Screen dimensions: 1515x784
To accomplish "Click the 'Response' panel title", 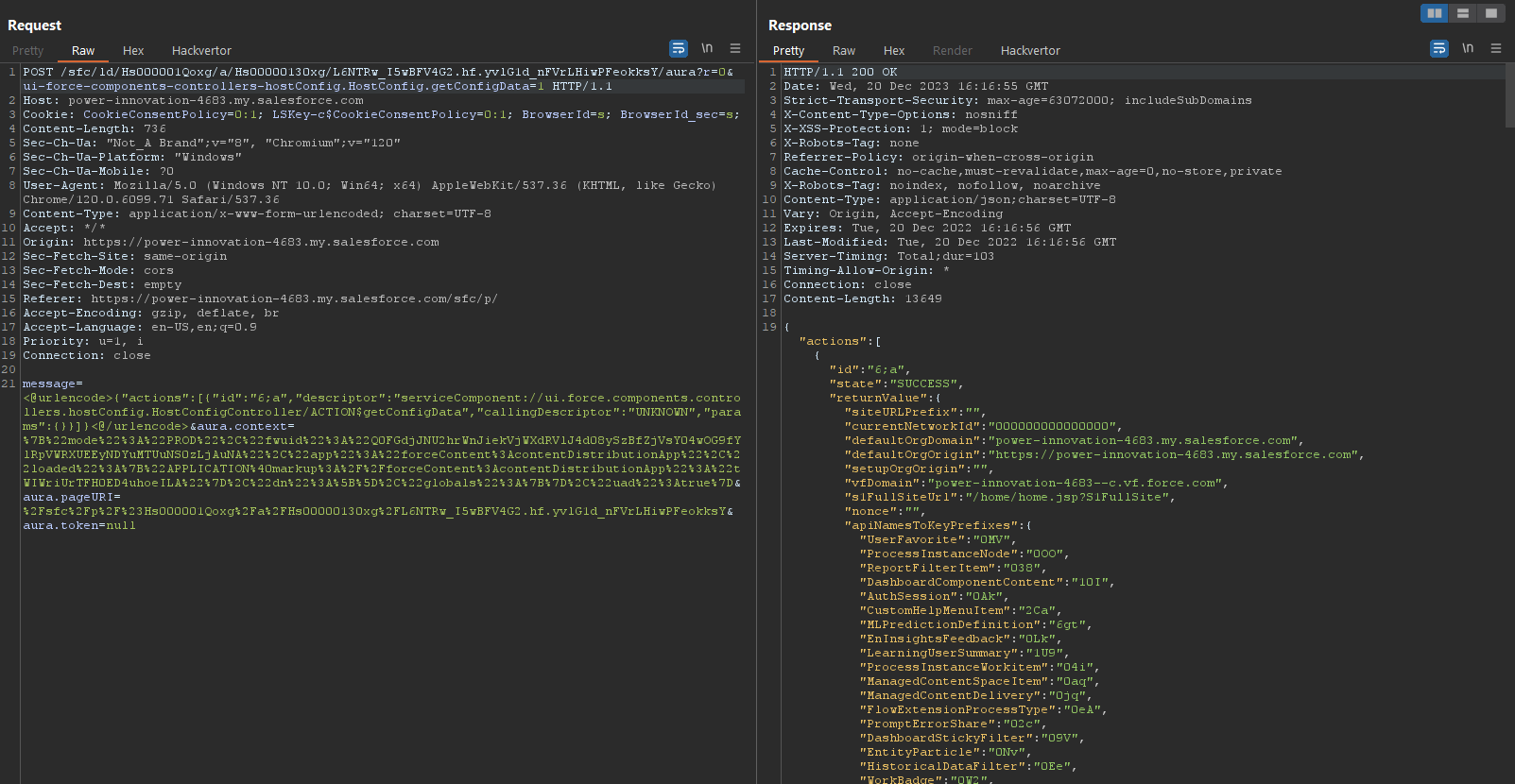I will pyautogui.click(x=800, y=26).
